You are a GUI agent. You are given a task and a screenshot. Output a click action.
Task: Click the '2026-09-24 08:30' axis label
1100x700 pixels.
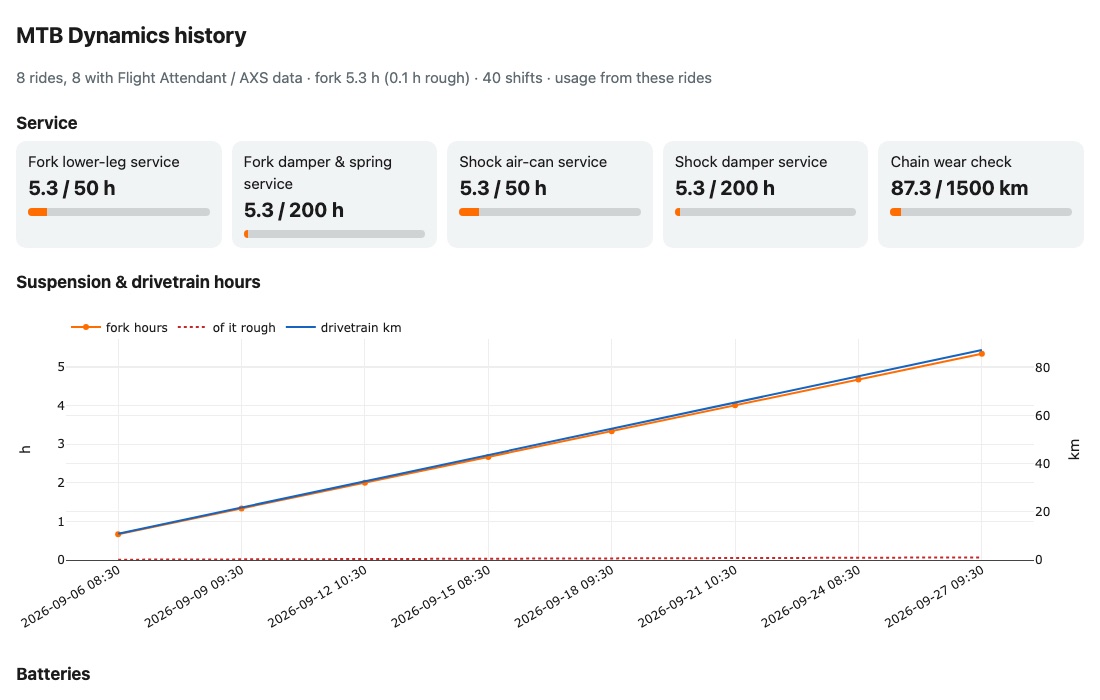811,597
